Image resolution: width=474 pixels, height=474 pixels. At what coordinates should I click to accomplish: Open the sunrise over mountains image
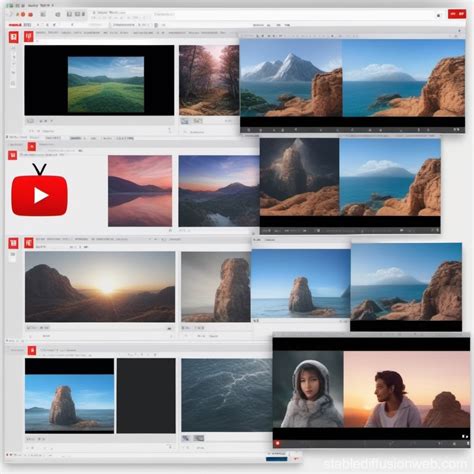[100, 287]
